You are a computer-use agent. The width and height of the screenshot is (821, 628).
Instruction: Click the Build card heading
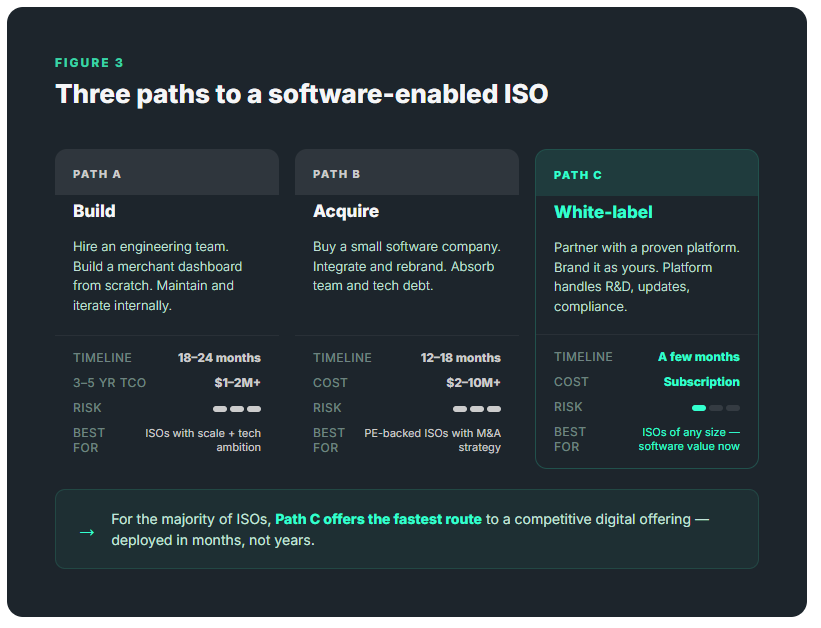94,211
